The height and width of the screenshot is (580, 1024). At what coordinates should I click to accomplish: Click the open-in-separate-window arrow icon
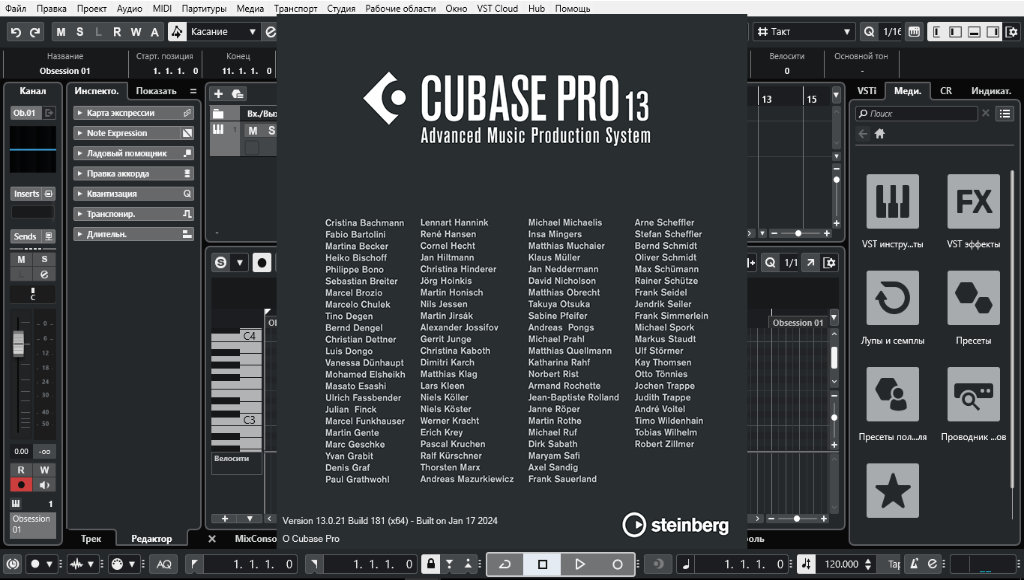(810, 263)
